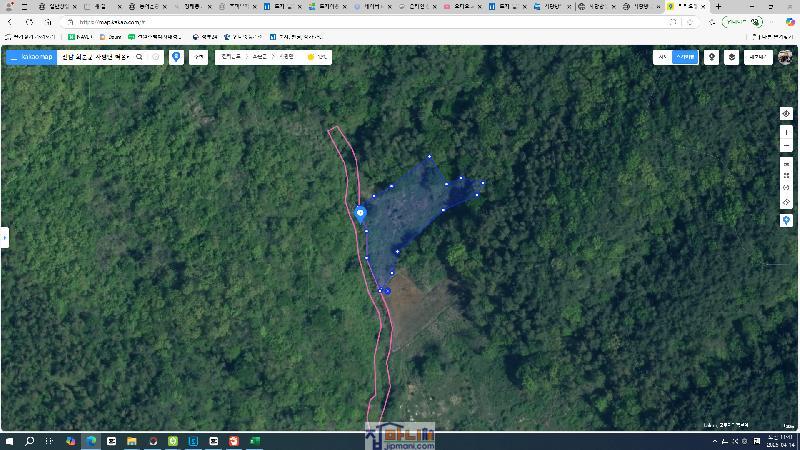Zoom in with the plus button
The height and width of the screenshot is (450, 800).
(786, 132)
